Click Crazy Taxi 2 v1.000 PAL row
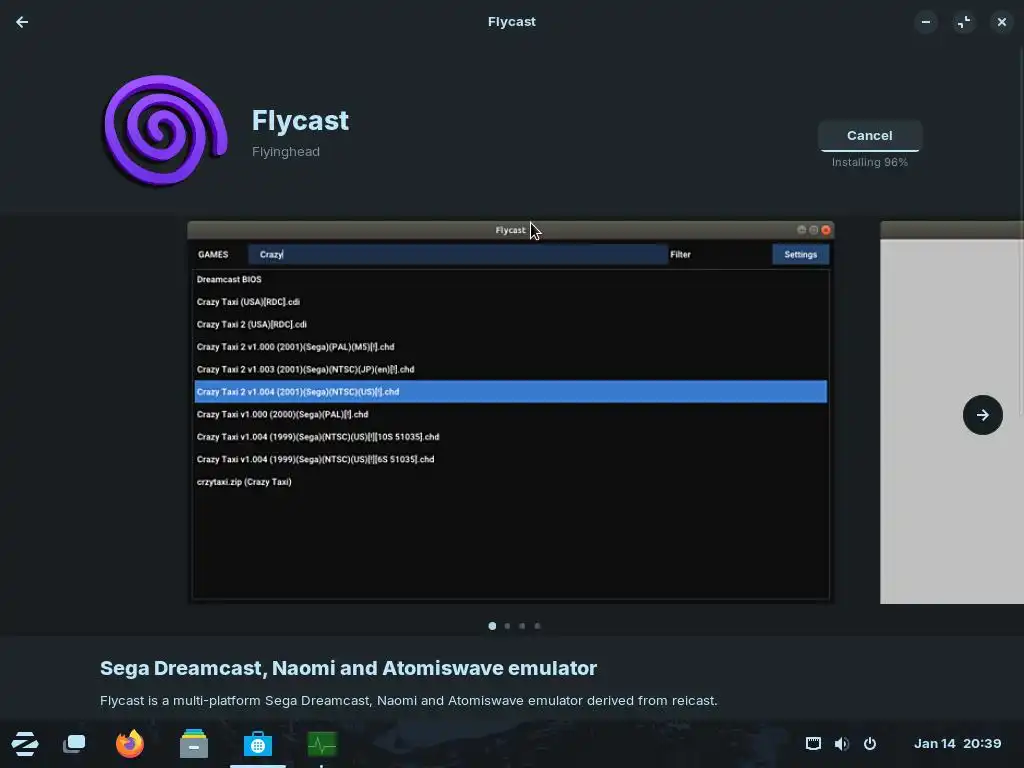This screenshot has height=768, width=1024. tap(511, 347)
